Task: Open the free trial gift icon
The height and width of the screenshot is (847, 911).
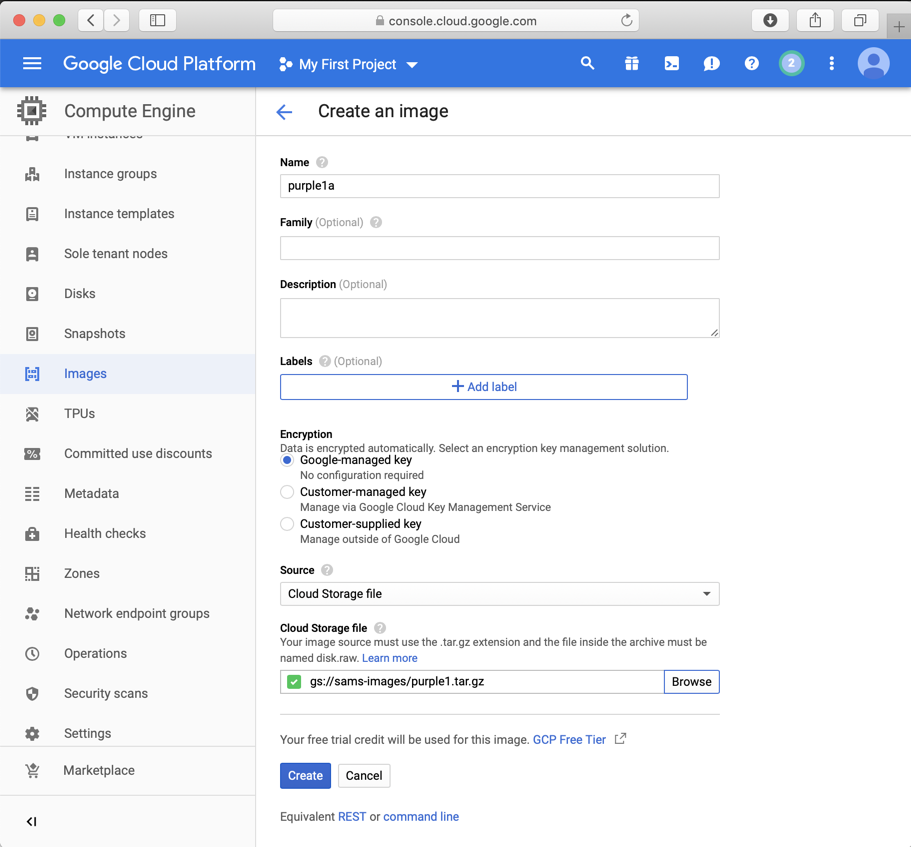Action: click(631, 64)
